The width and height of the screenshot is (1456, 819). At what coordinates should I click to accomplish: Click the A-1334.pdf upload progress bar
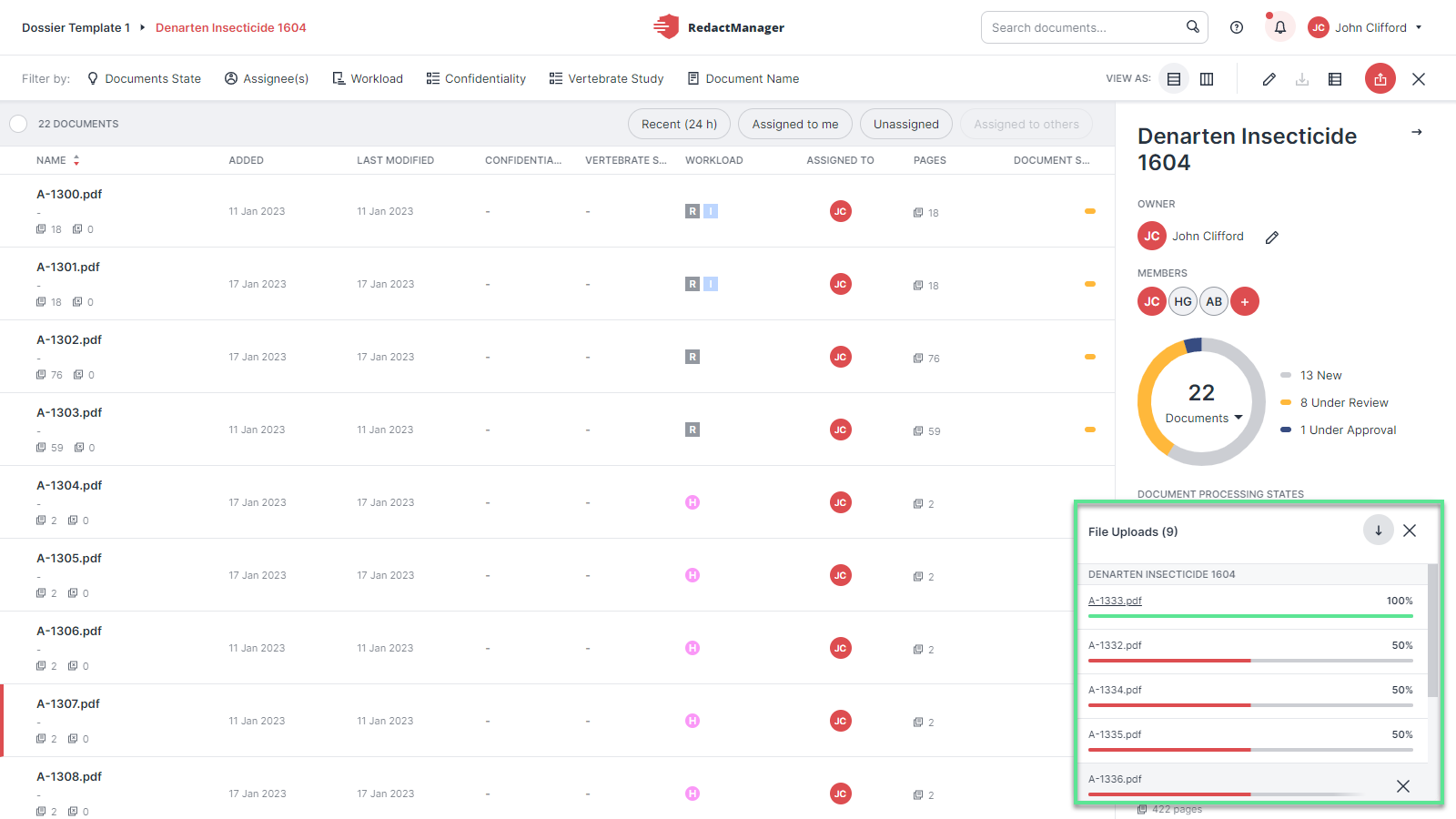1250,705
